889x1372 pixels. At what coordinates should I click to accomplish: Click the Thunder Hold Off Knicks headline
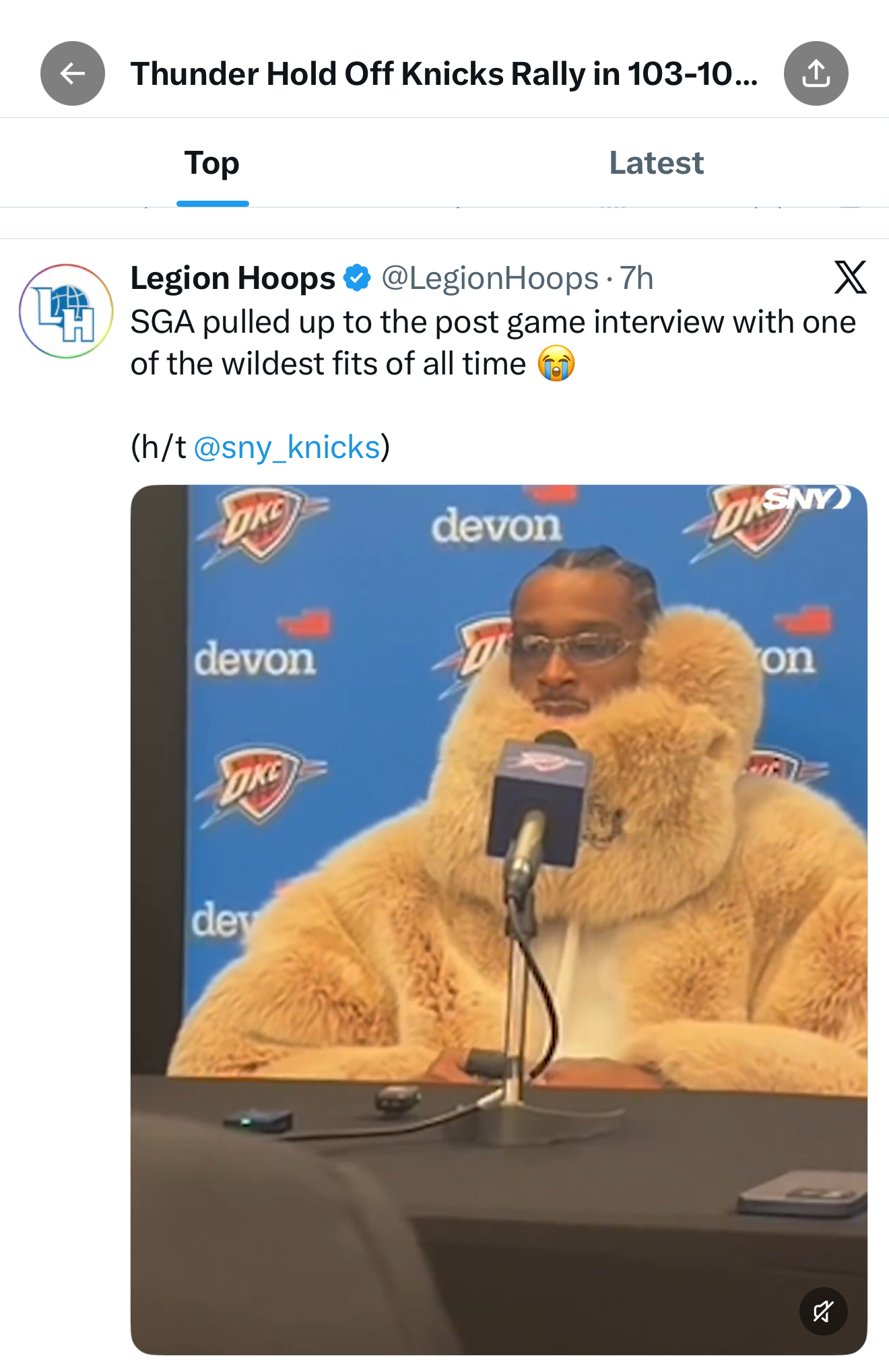click(x=444, y=73)
